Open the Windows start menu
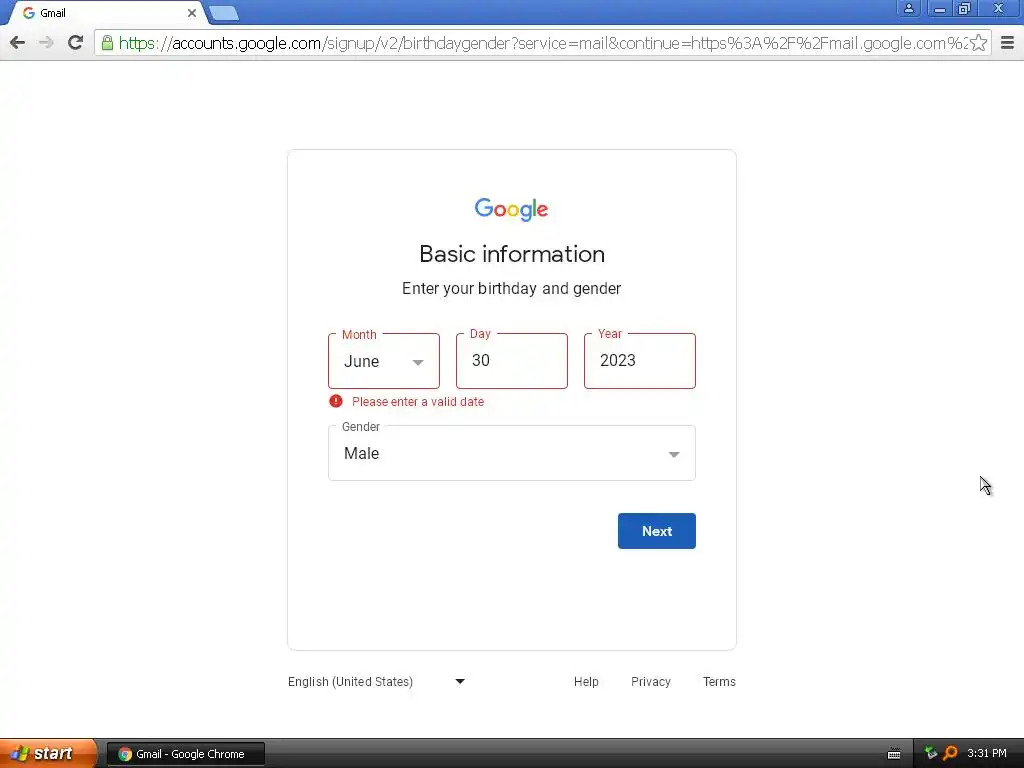The image size is (1024, 768). point(47,754)
